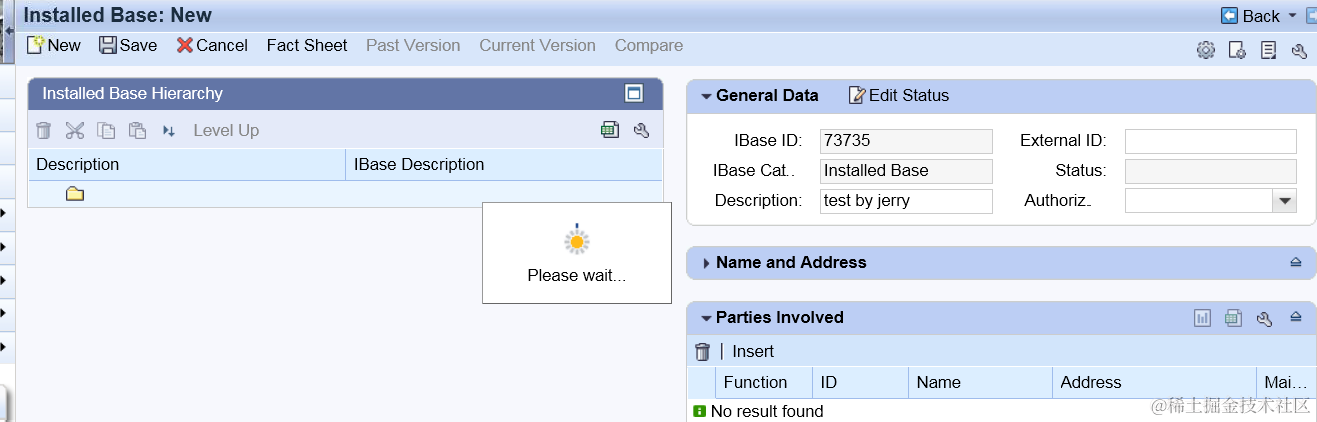Click the IBase Description column header
This screenshot has height=422, width=1317.
[x=504, y=164]
